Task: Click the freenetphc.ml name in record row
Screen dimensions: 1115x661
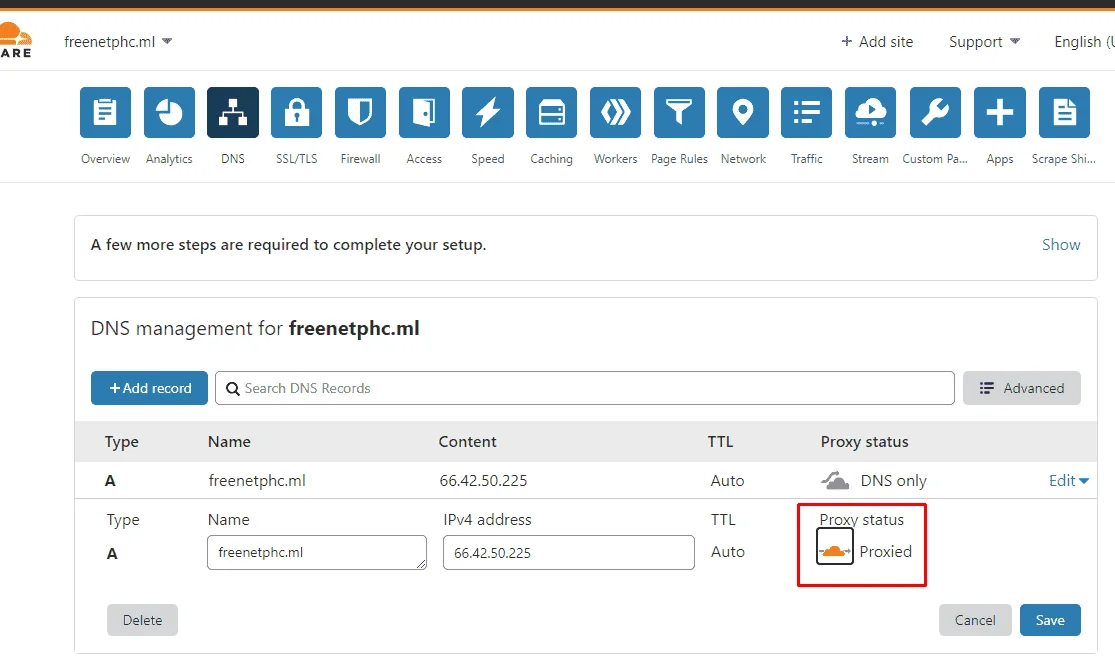Action: pos(257,480)
